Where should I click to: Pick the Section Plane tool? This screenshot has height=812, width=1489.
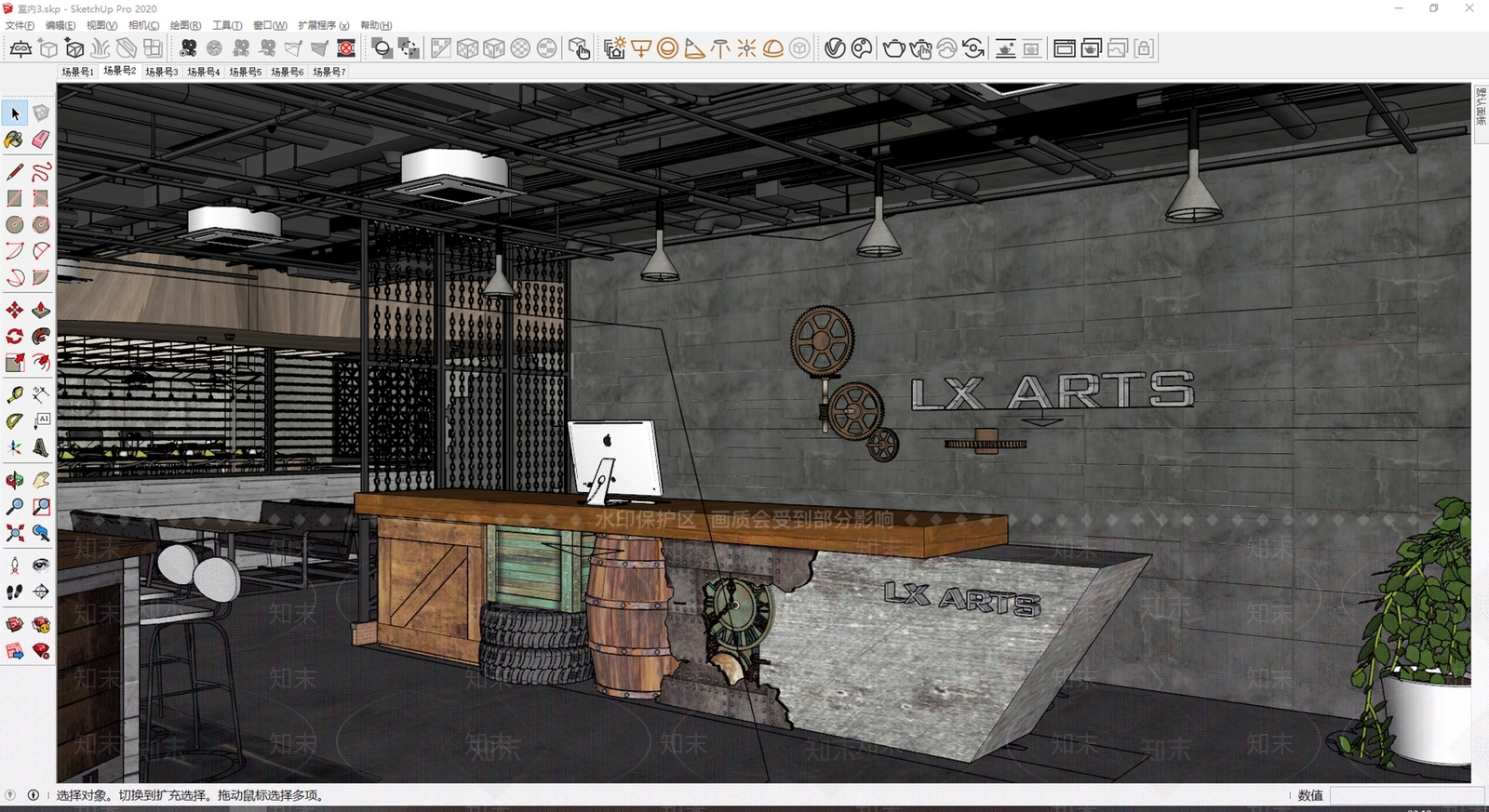coord(41,591)
